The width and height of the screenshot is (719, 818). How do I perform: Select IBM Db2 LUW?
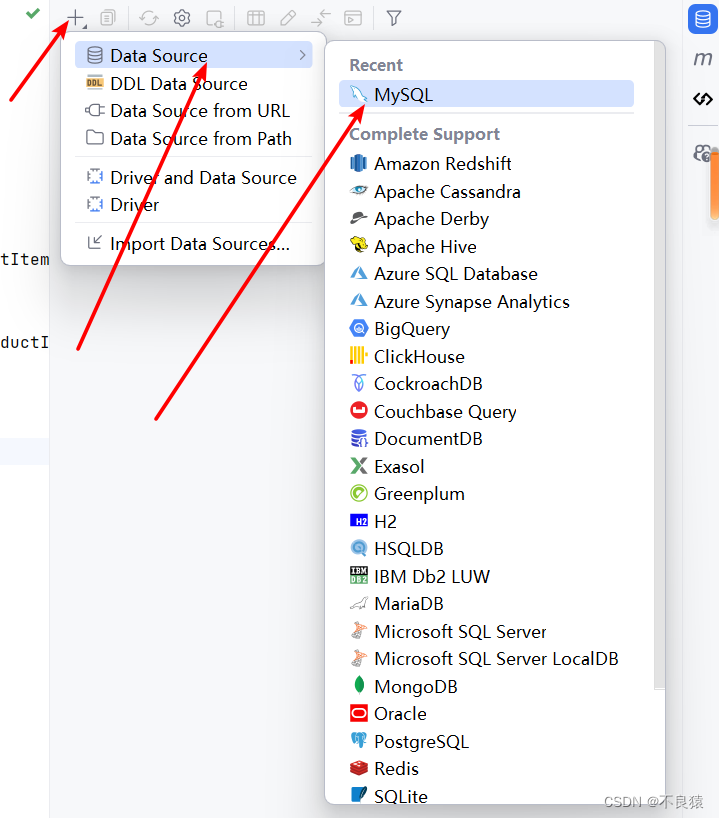486,576
